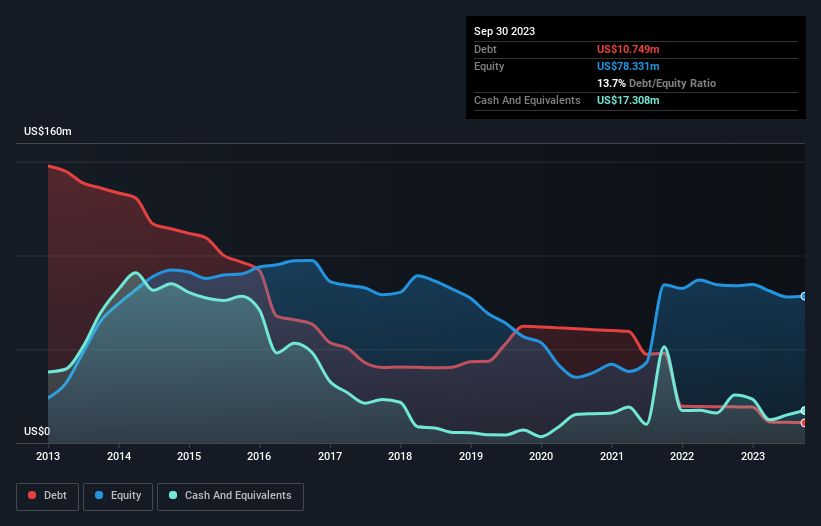The image size is (821, 526).
Task: Select the Equity endpoint marker on chart
Action: click(804, 296)
